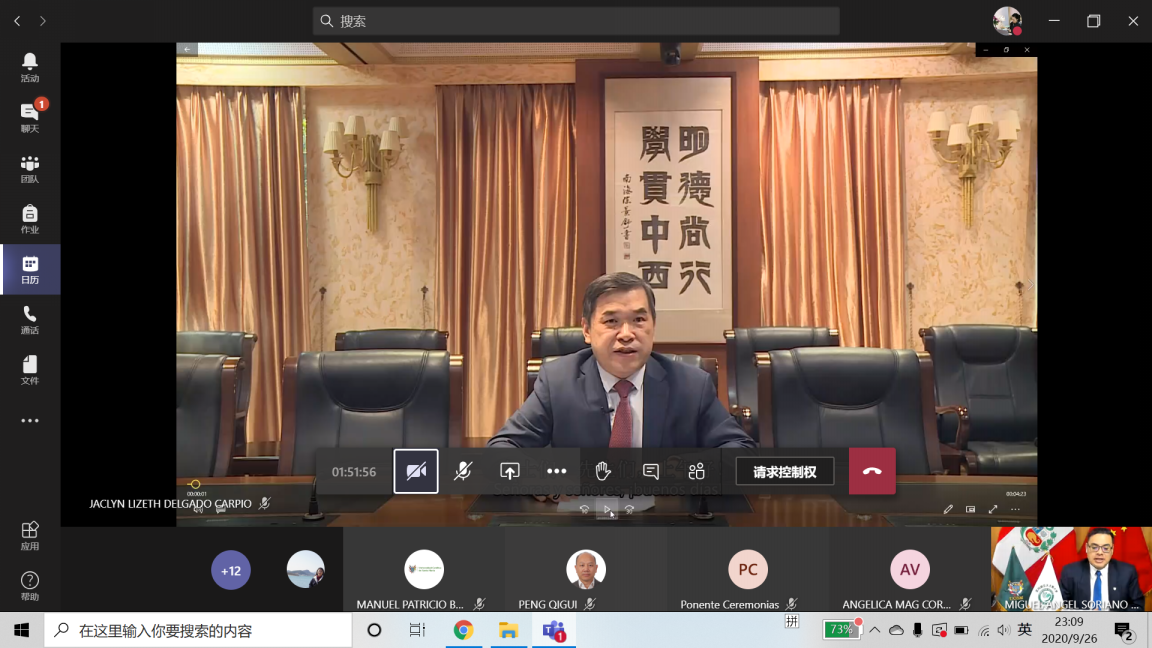This screenshot has height=648, width=1152.
Task: Open the Teams section in sidebar
Action: click(x=30, y=169)
